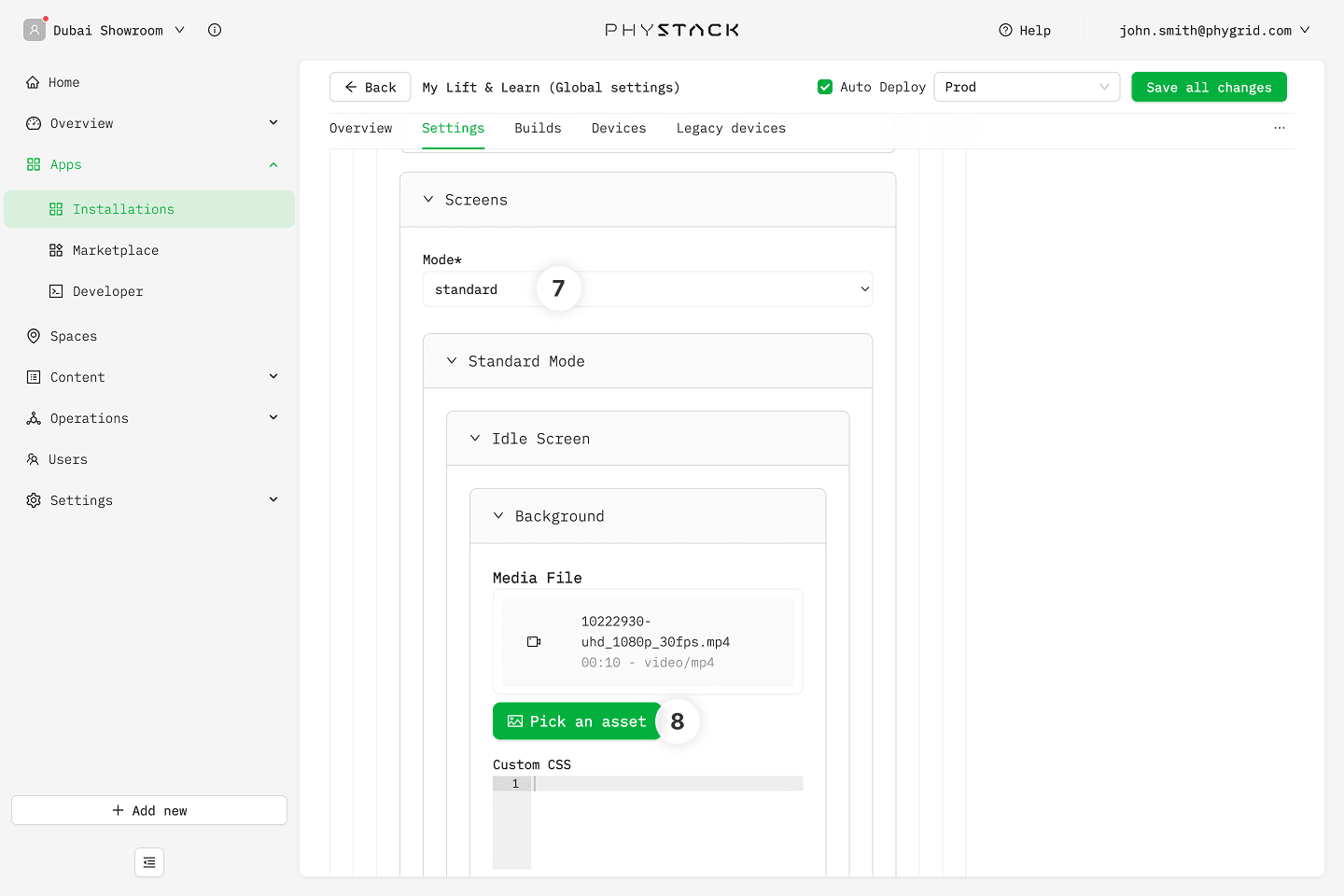Click the Pick an asset button
The width and height of the screenshot is (1344, 896).
[x=577, y=721]
